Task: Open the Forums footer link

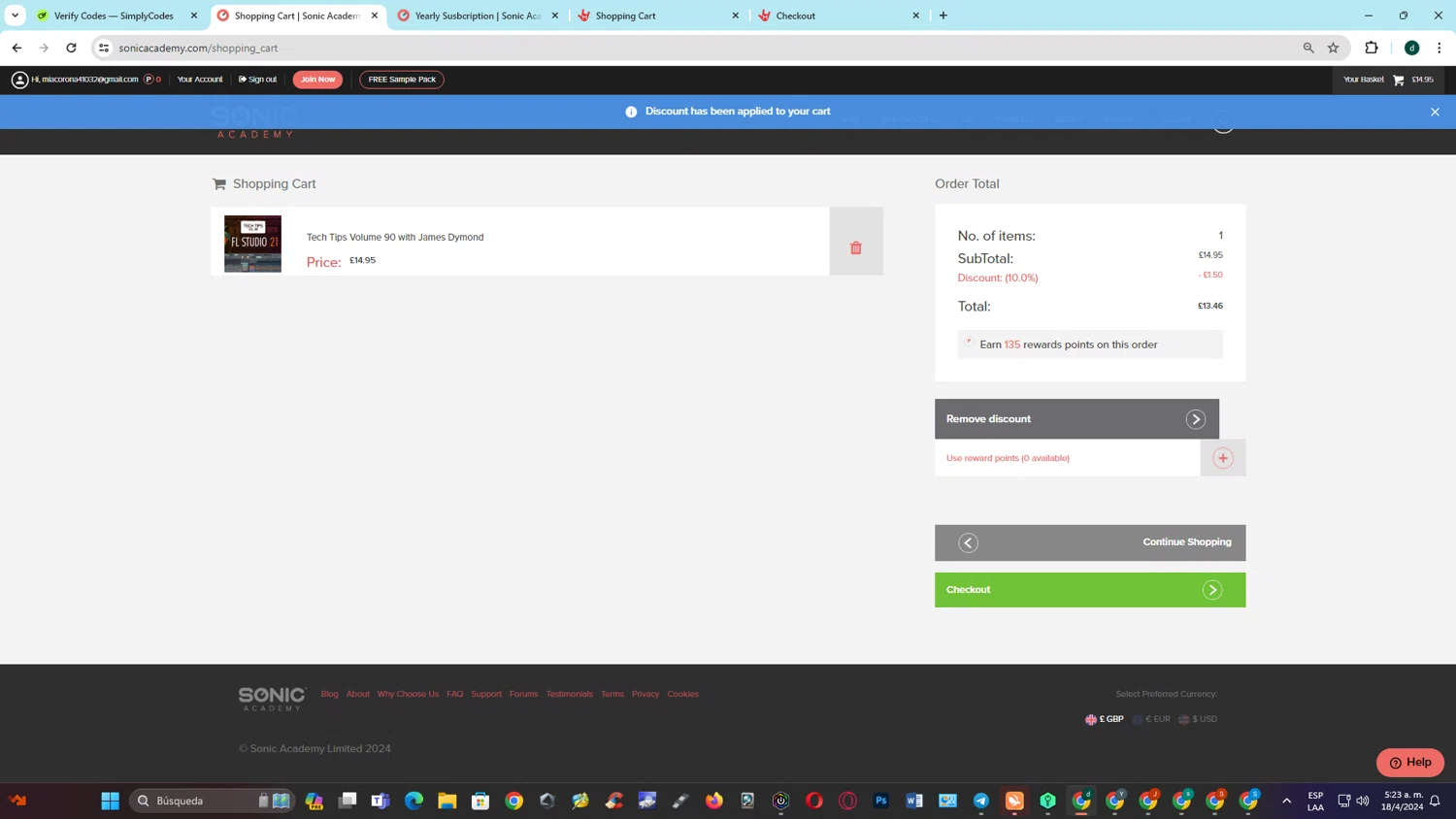Action: pyautogui.click(x=523, y=694)
